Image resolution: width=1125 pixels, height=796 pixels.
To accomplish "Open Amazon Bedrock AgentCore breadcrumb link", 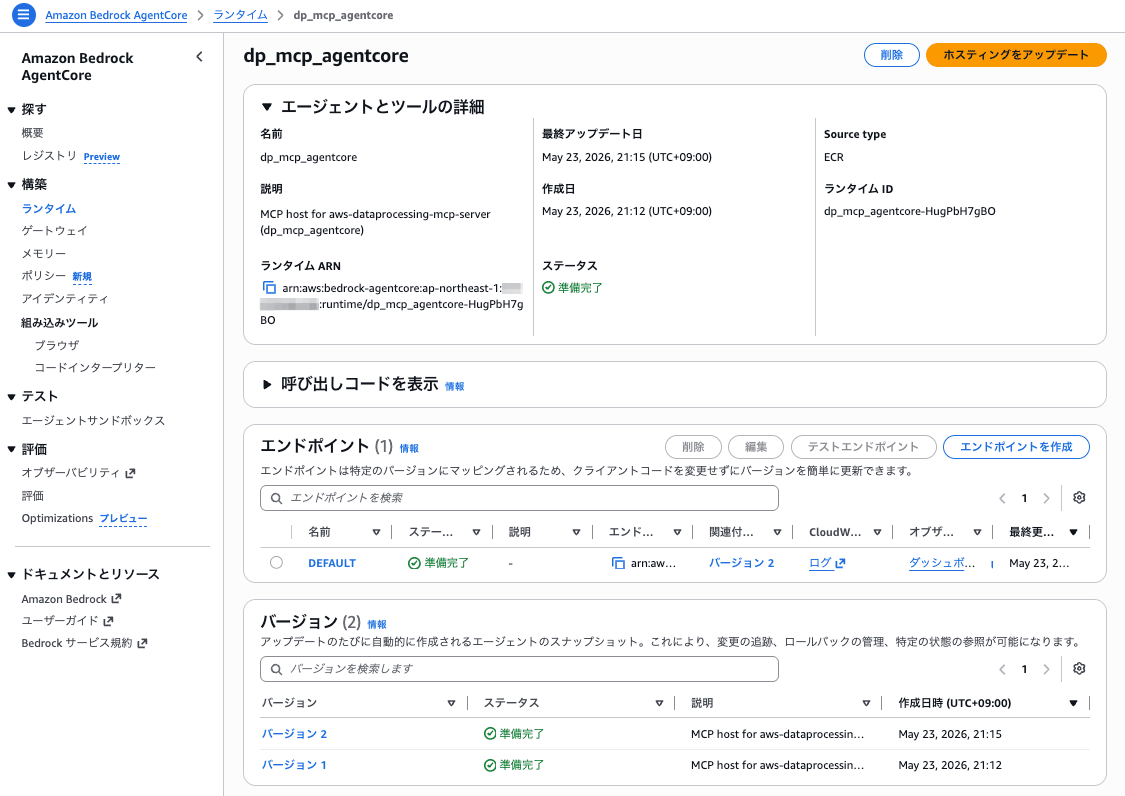I will [x=116, y=15].
